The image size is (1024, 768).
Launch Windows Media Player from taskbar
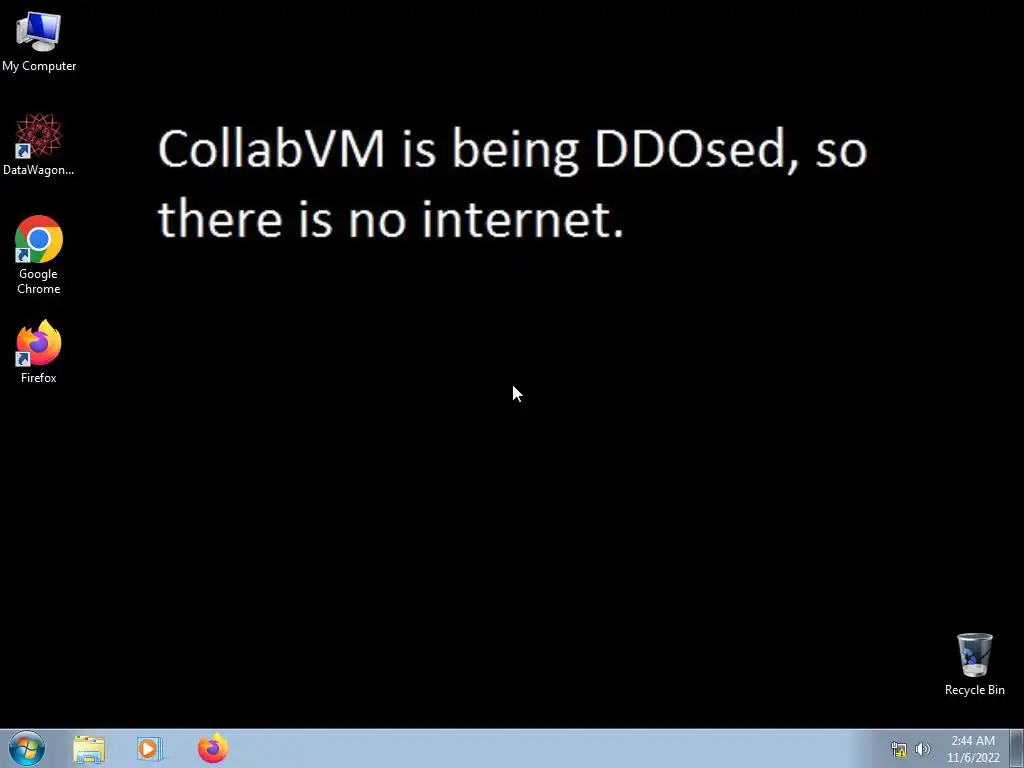tap(150, 749)
